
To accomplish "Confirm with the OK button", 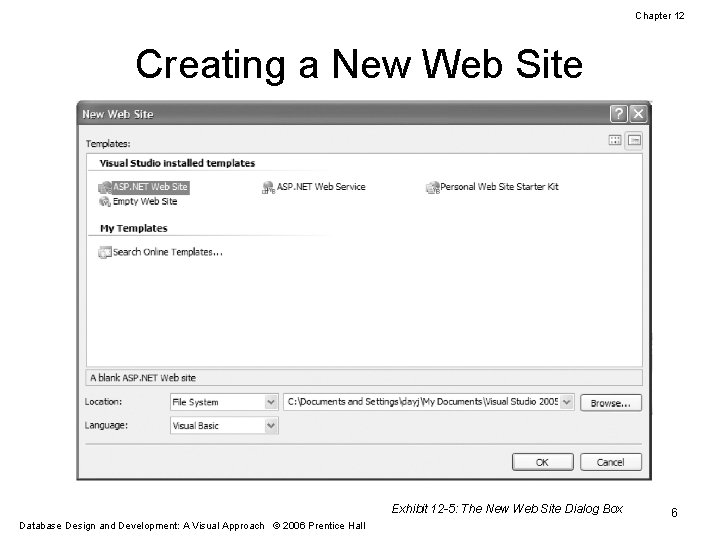I will click(x=543, y=462).
